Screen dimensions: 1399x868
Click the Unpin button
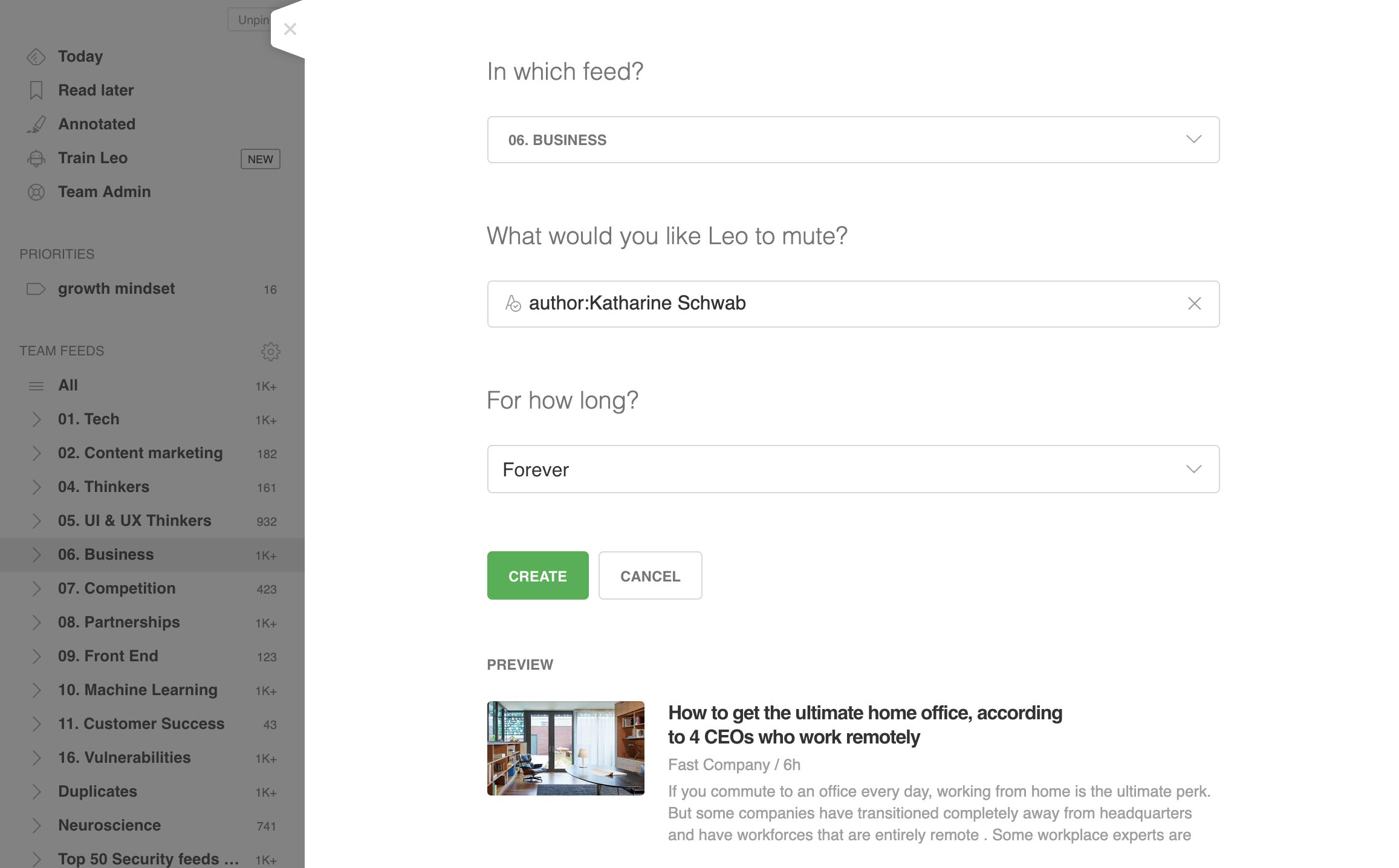pyautogui.click(x=250, y=20)
